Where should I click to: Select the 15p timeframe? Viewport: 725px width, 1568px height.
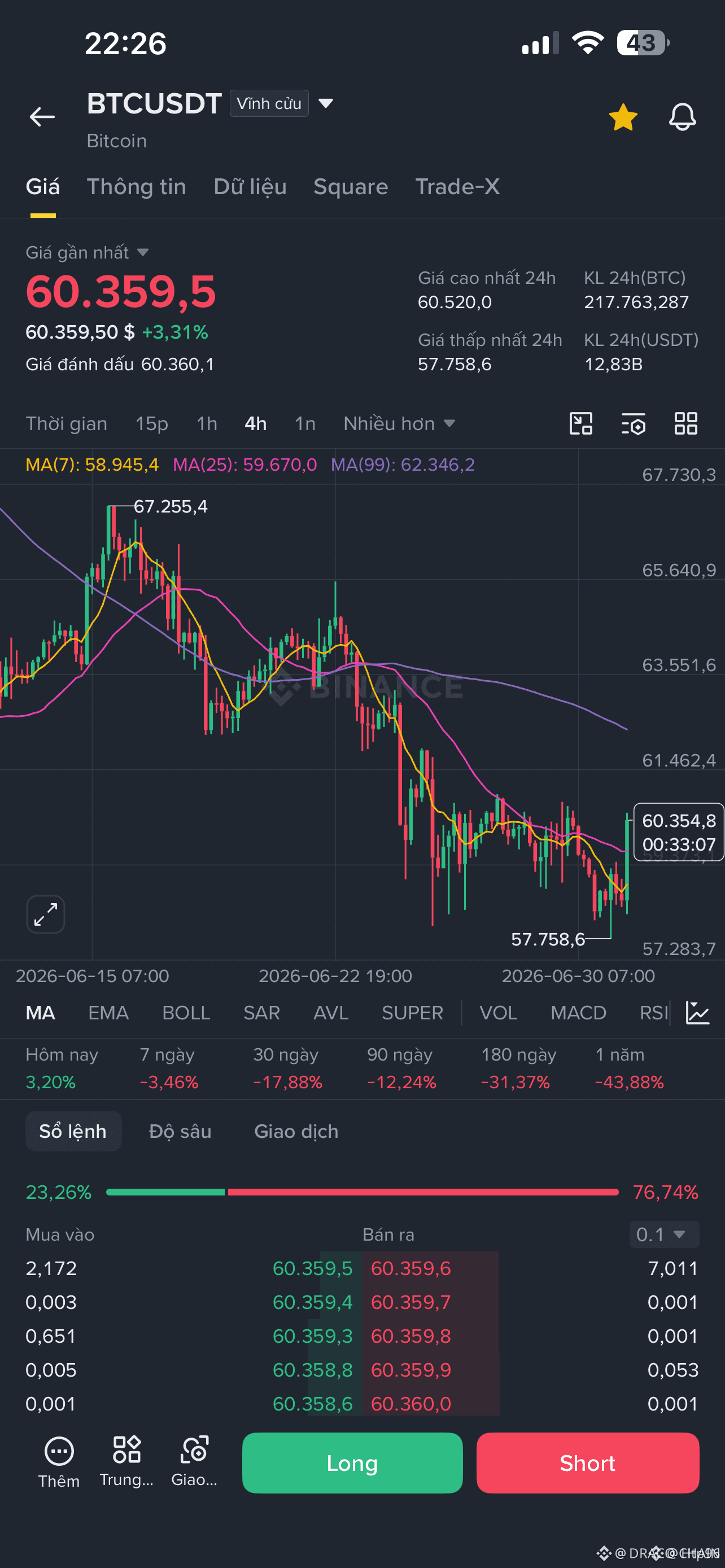(x=151, y=424)
